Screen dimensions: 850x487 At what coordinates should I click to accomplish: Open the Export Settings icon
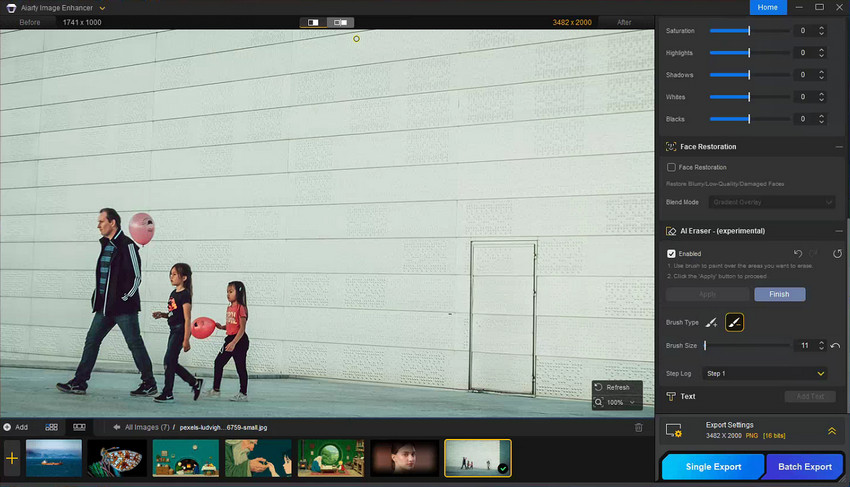pyautogui.click(x=674, y=431)
